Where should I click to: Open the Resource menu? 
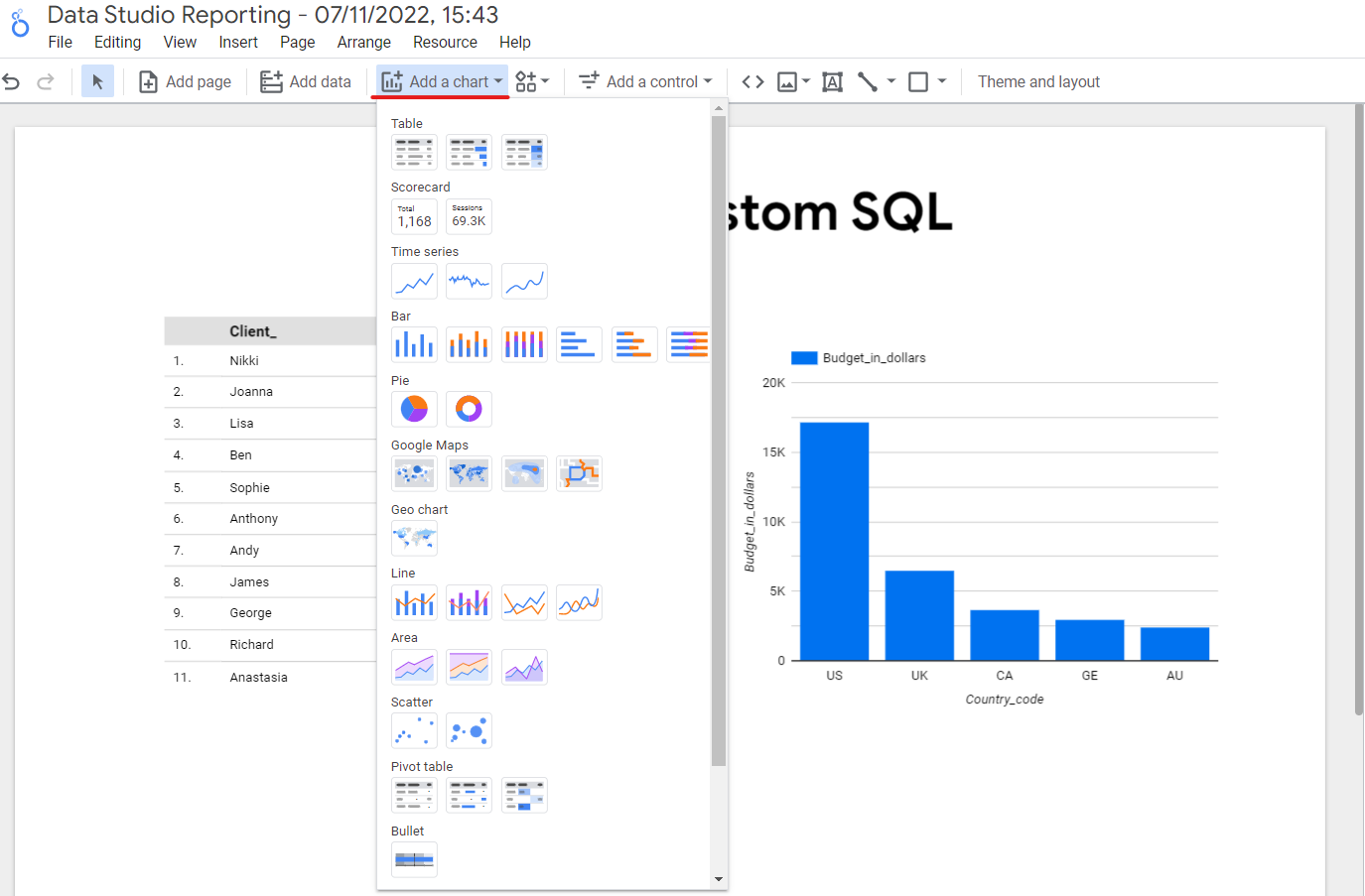click(x=445, y=42)
